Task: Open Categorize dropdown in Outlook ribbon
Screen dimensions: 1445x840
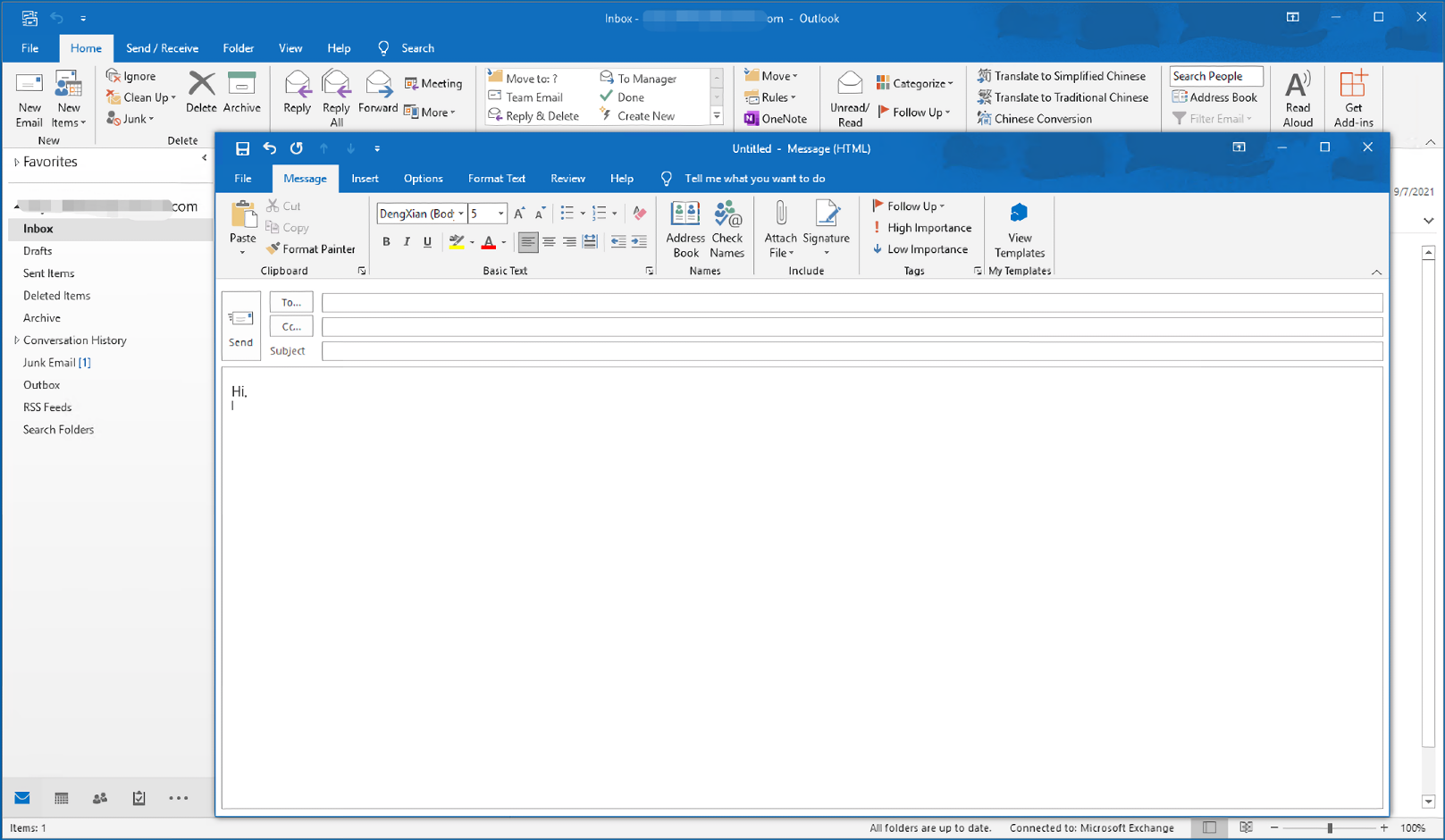Action: coord(914,83)
